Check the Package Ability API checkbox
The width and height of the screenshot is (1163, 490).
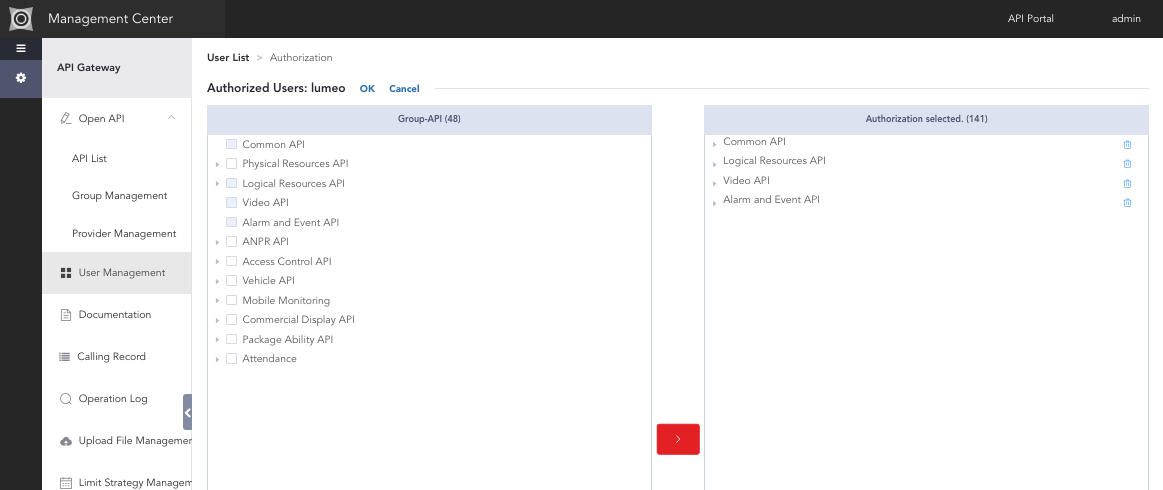231,340
